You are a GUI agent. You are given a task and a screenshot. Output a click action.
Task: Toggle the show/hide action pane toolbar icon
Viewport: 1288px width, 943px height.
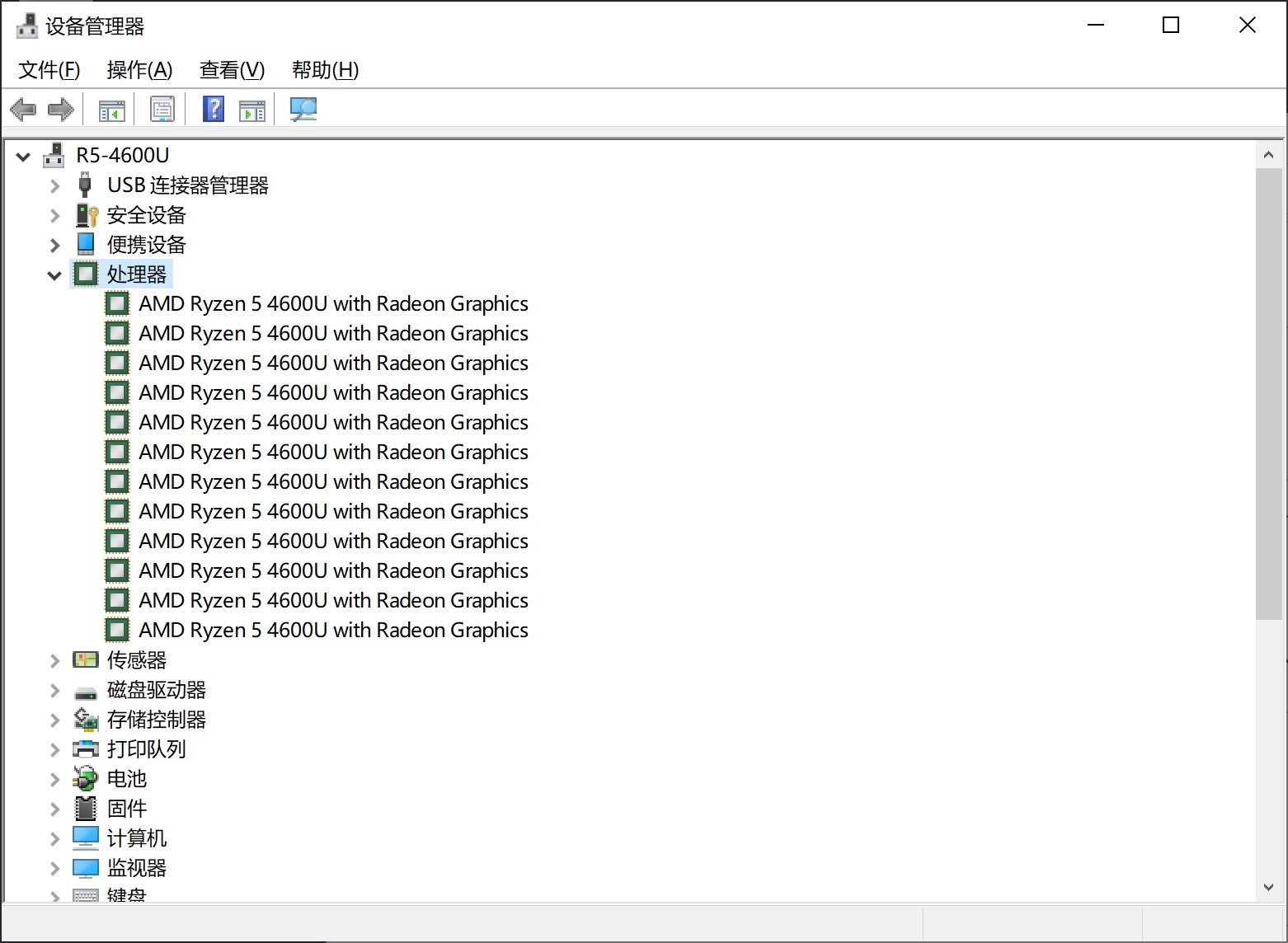pos(252,110)
